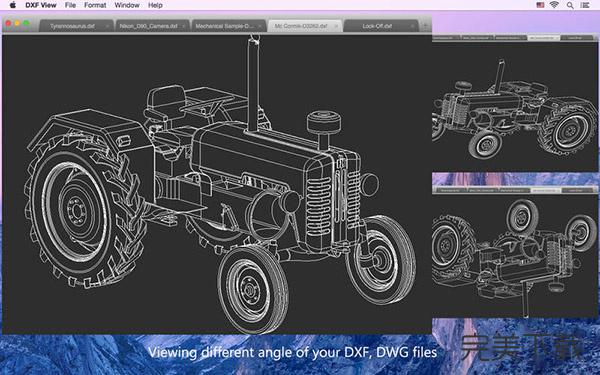Screen dimensions: 600x375
Task: Click the Wi-Fi status icon
Action: (x=554, y=5)
